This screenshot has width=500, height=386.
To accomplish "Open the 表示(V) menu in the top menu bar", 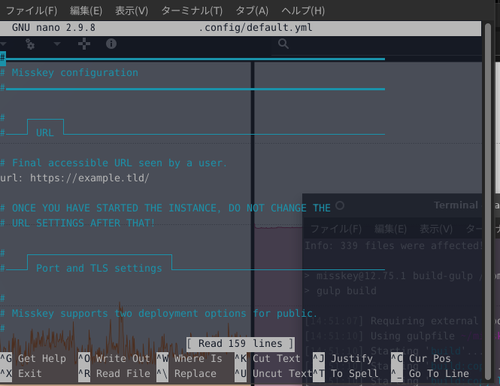I will 132,11.
